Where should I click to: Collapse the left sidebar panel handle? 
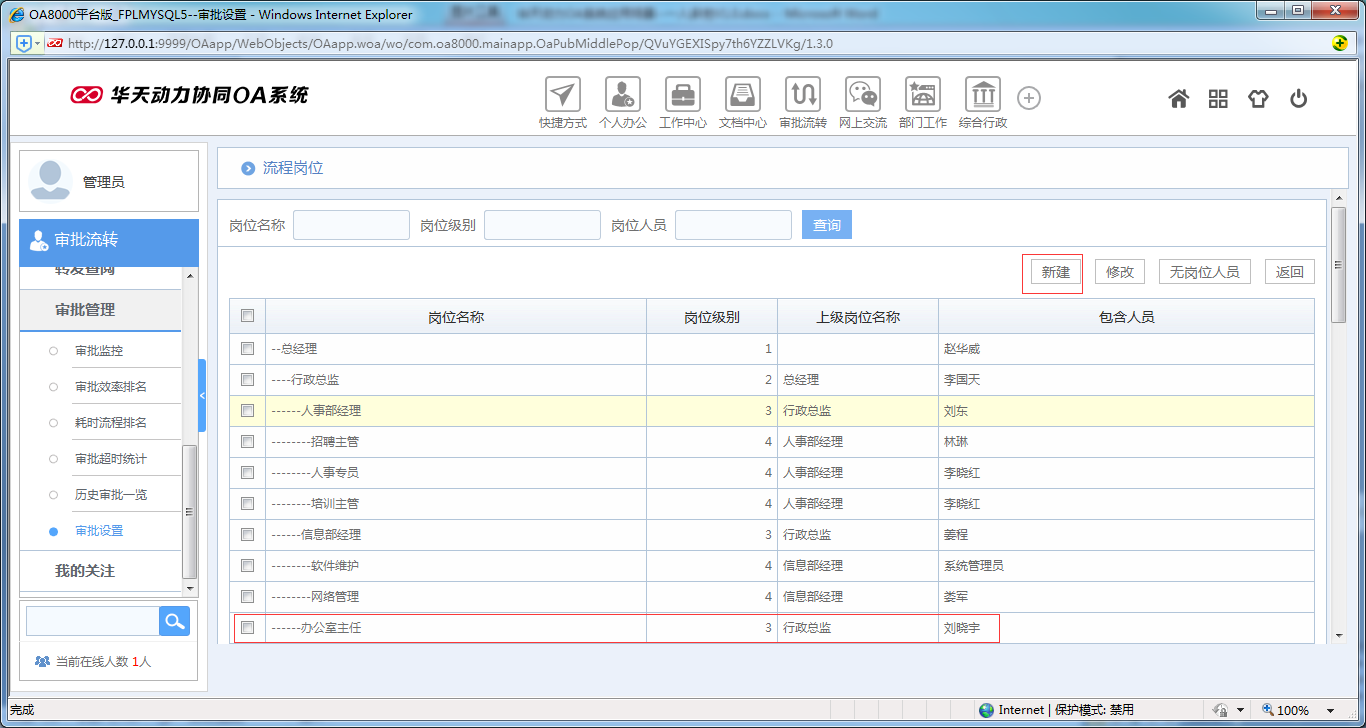(202, 396)
